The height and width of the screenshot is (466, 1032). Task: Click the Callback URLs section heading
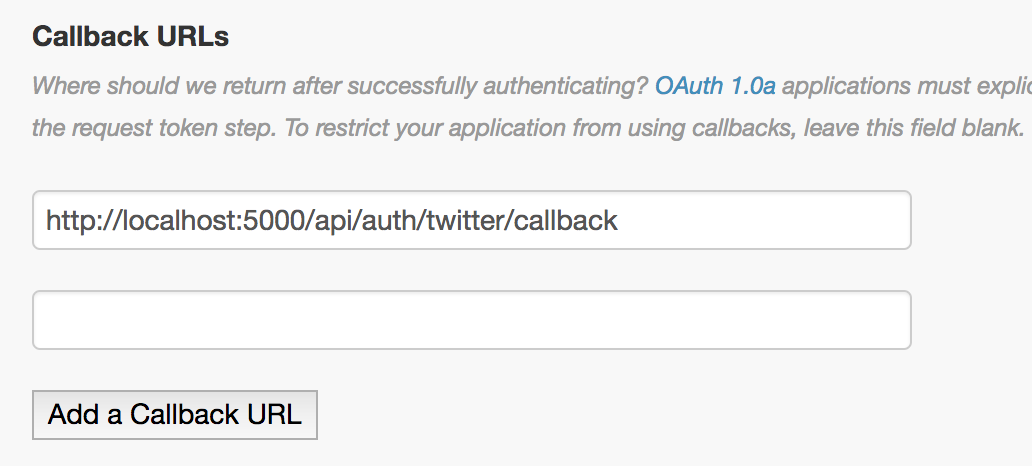tap(131, 37)
